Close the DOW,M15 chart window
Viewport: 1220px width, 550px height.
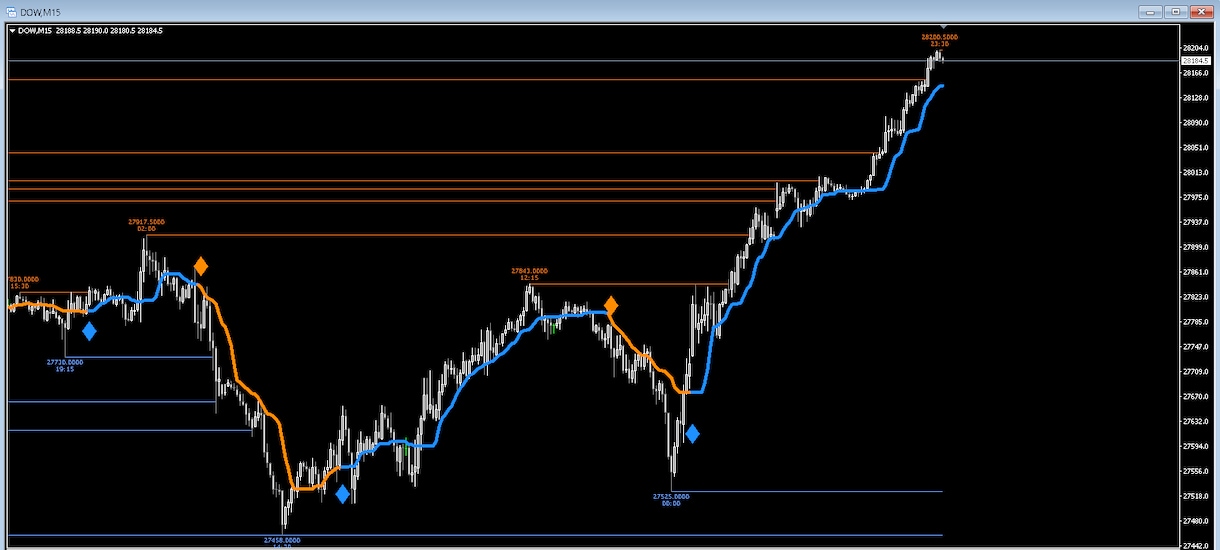coord(1200,11)
